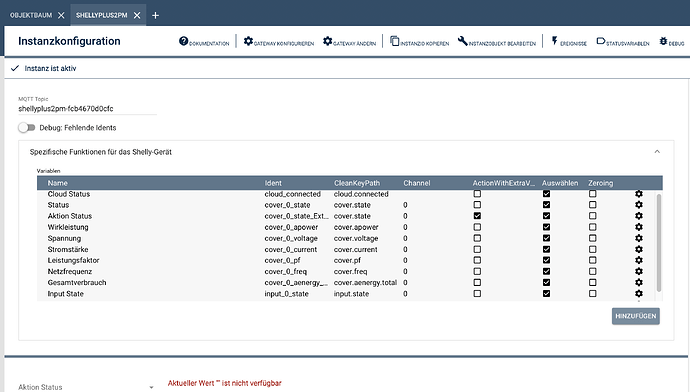Switch to the OBJEKTBAUM tab
690x392 pixels.
point(31,15)
